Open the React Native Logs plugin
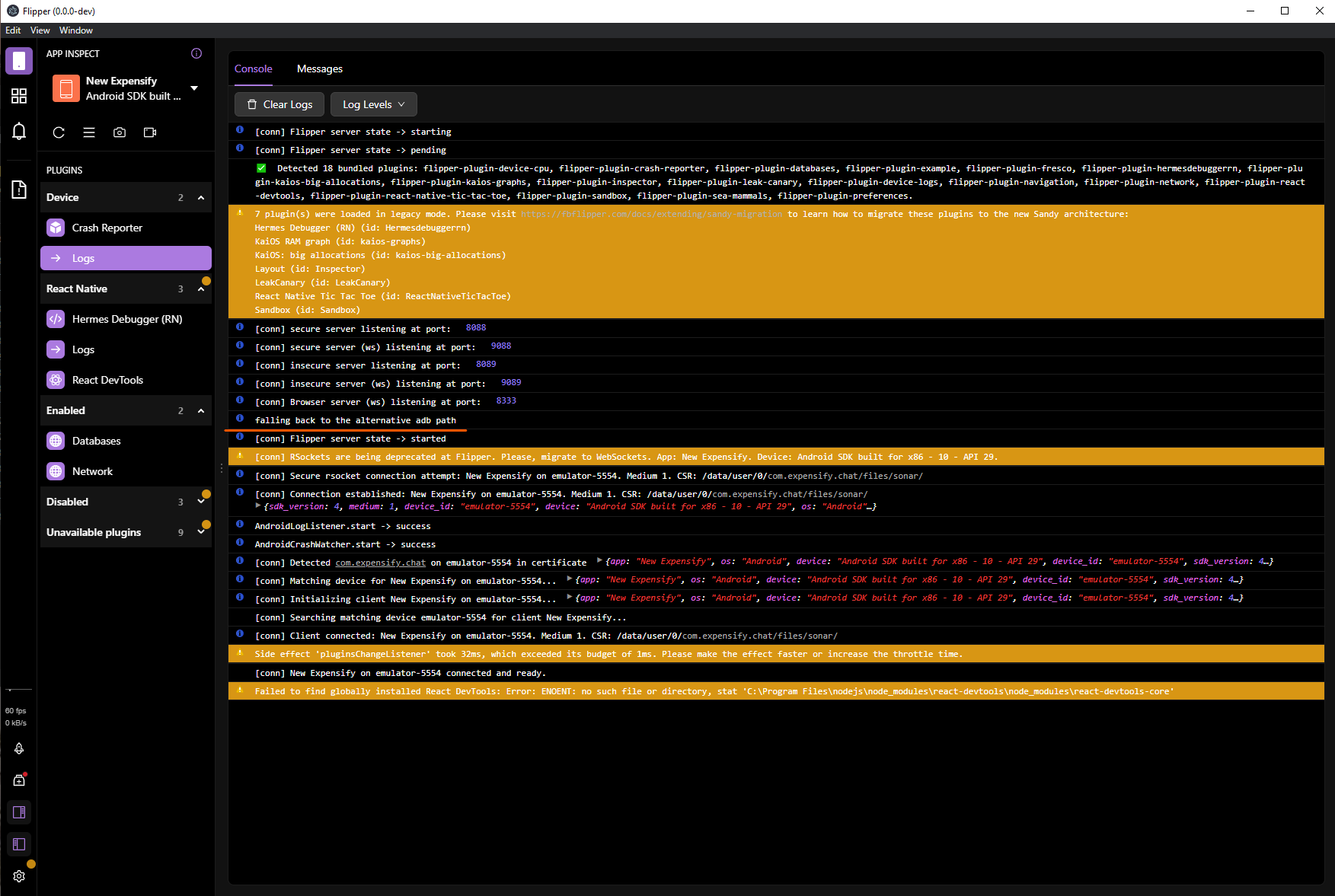Image resolution: width=1335 pixels, height=896 pixels. point(126,349)
